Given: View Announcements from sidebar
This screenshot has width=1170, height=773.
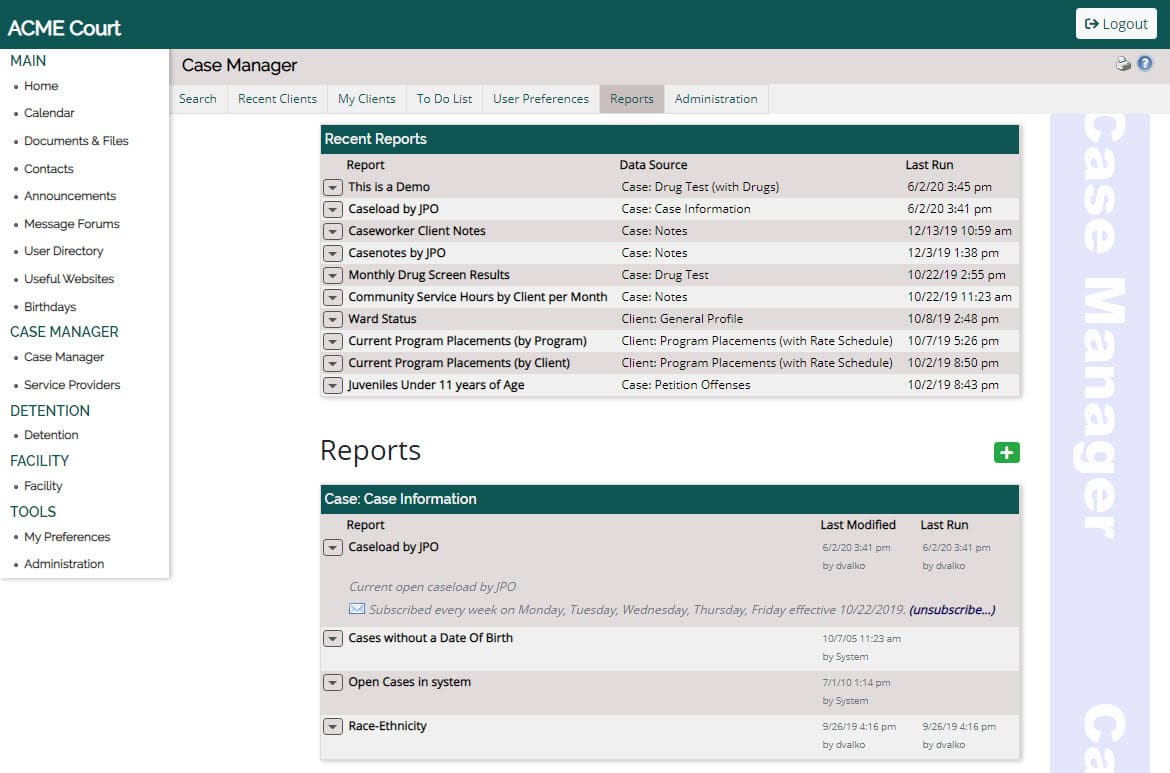Looking at the screenshot, I should click(70, 195).
